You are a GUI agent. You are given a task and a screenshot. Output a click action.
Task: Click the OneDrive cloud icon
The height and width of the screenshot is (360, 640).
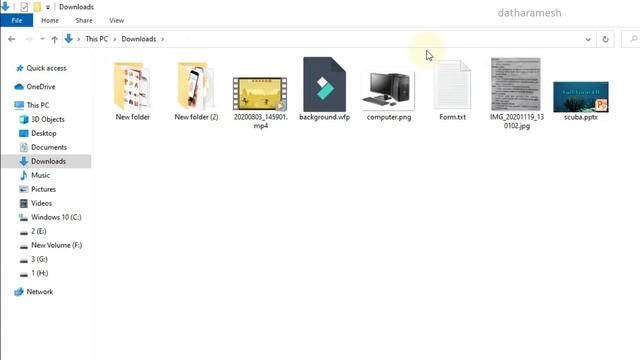[19, 87]
